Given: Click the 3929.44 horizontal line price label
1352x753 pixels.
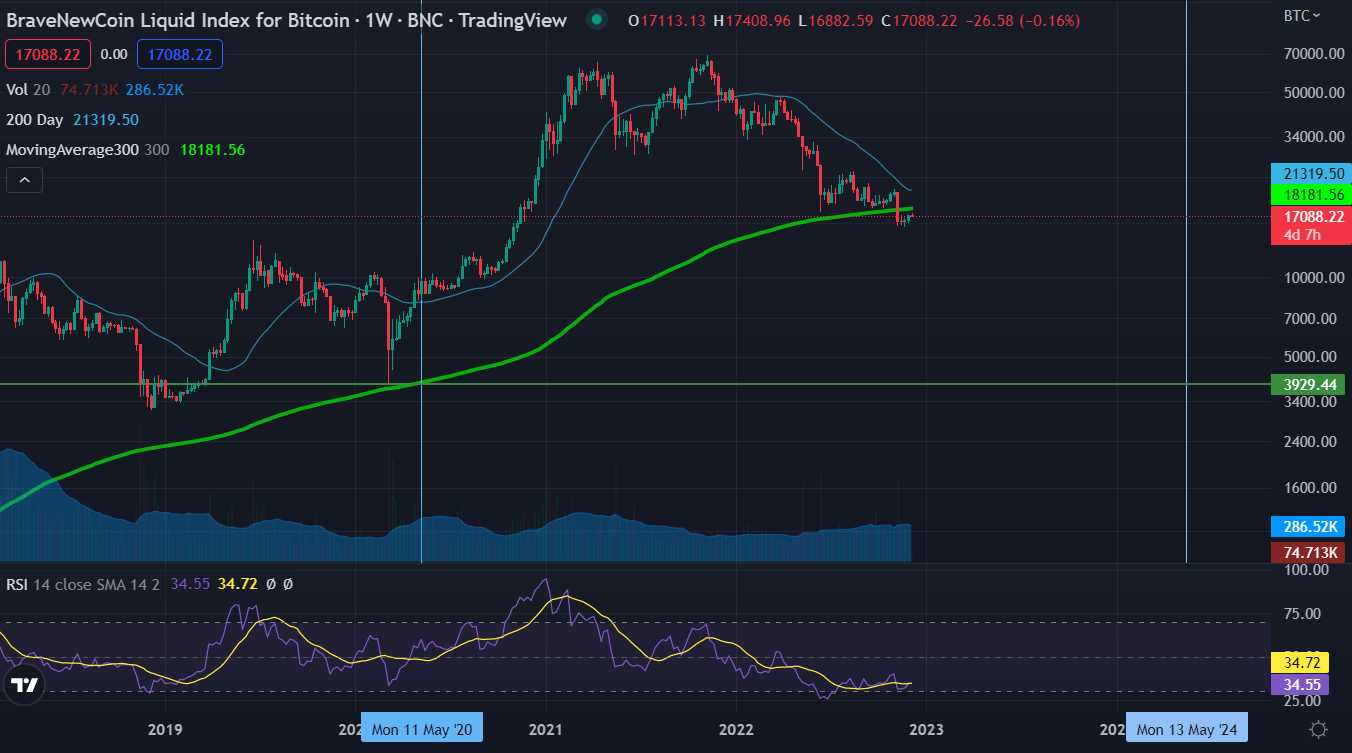Looking at the screenshot, I should [1308, 384].
